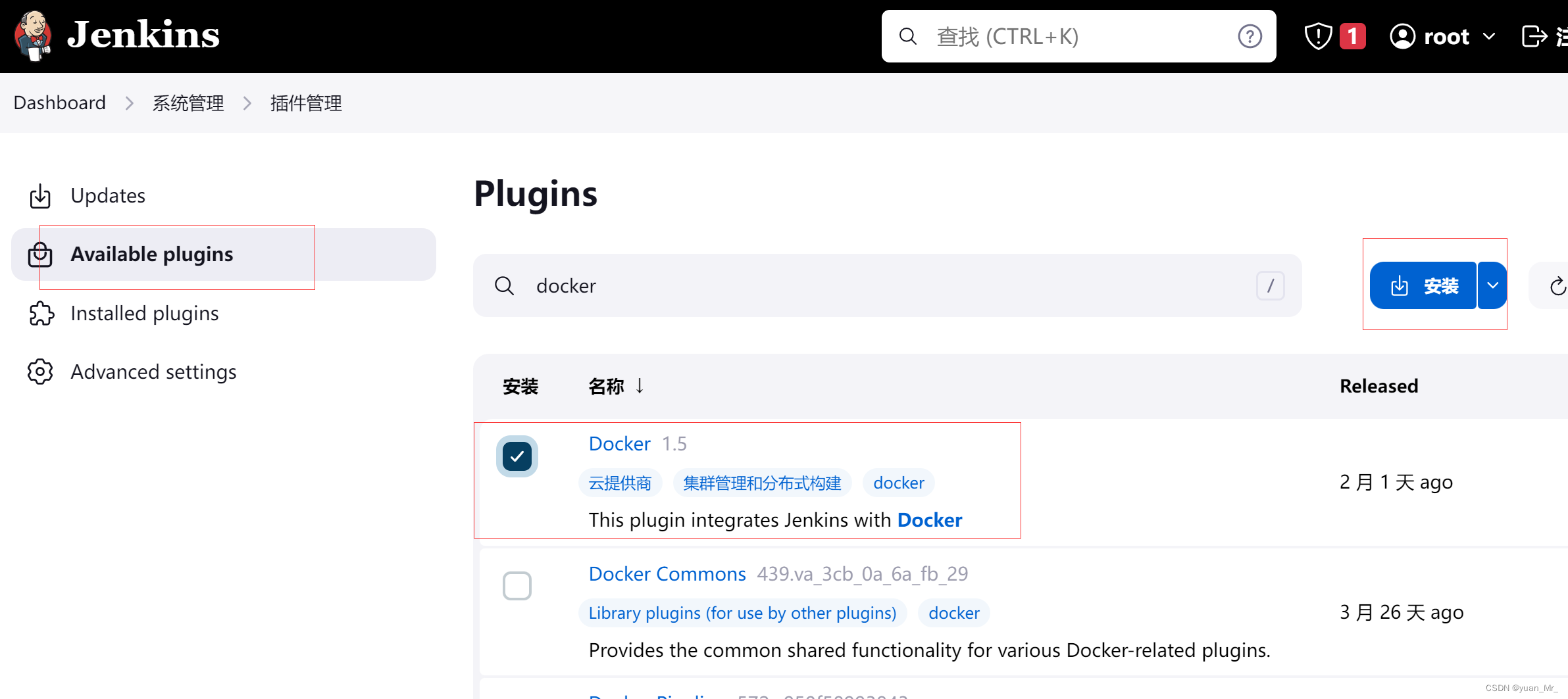The image size is (1568, 699).
Task: Open search help question mark icon
Action: click(x=1250, y=36)
